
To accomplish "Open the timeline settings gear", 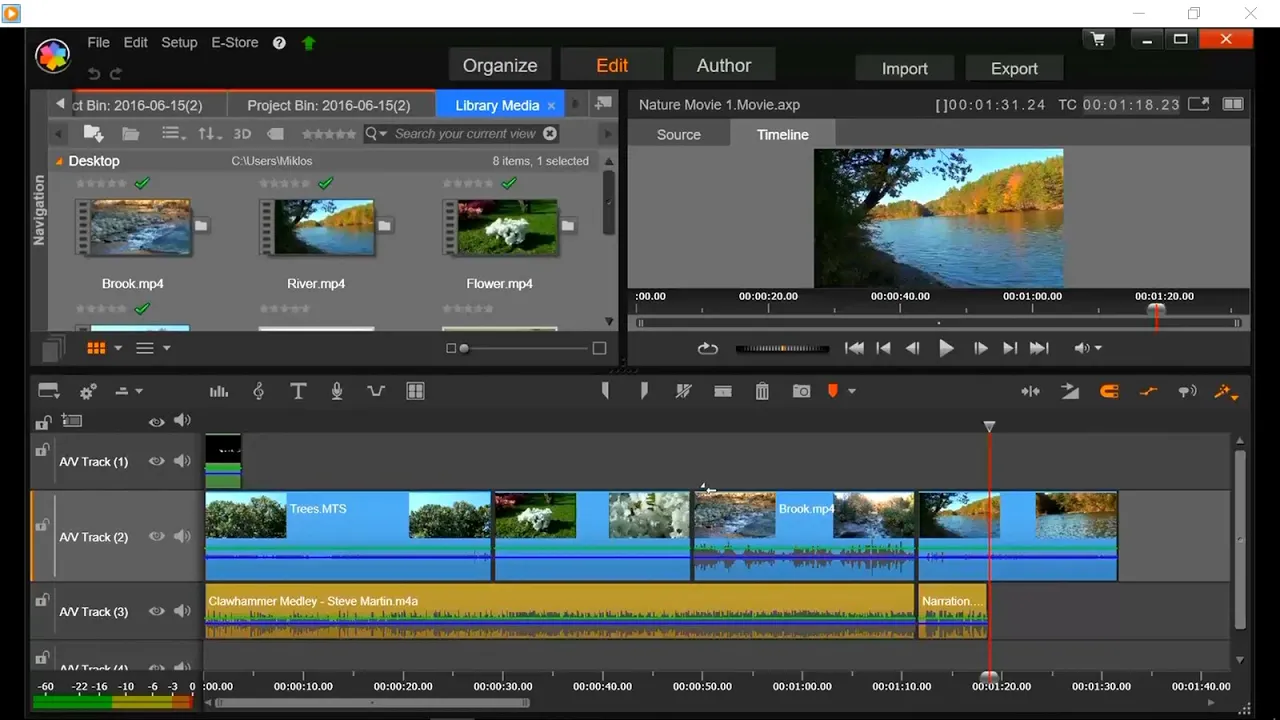I will (88, 392).
